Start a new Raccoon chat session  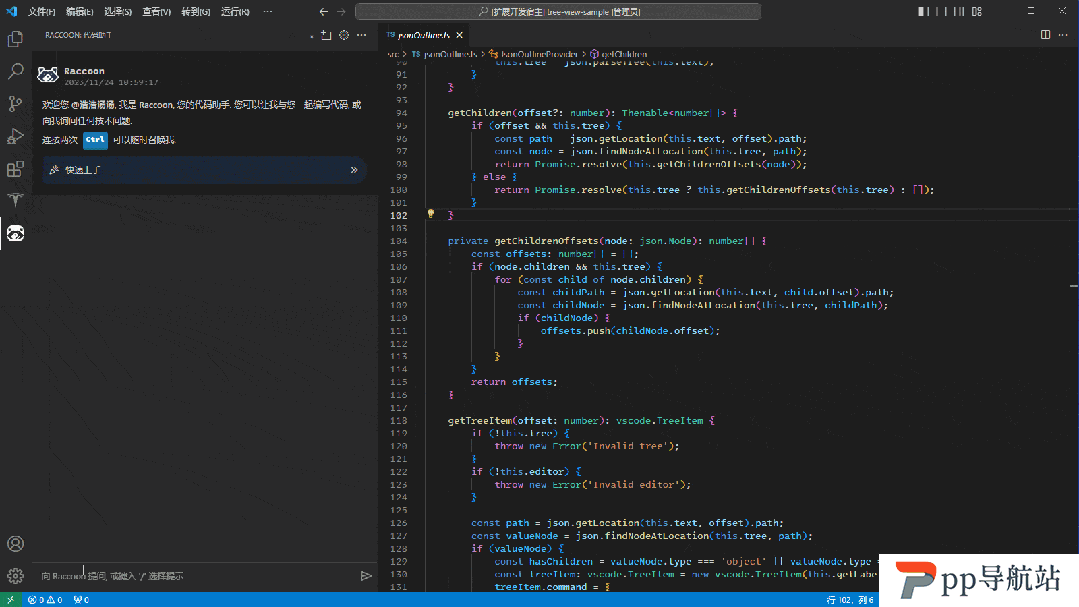(x=326, y=35)
